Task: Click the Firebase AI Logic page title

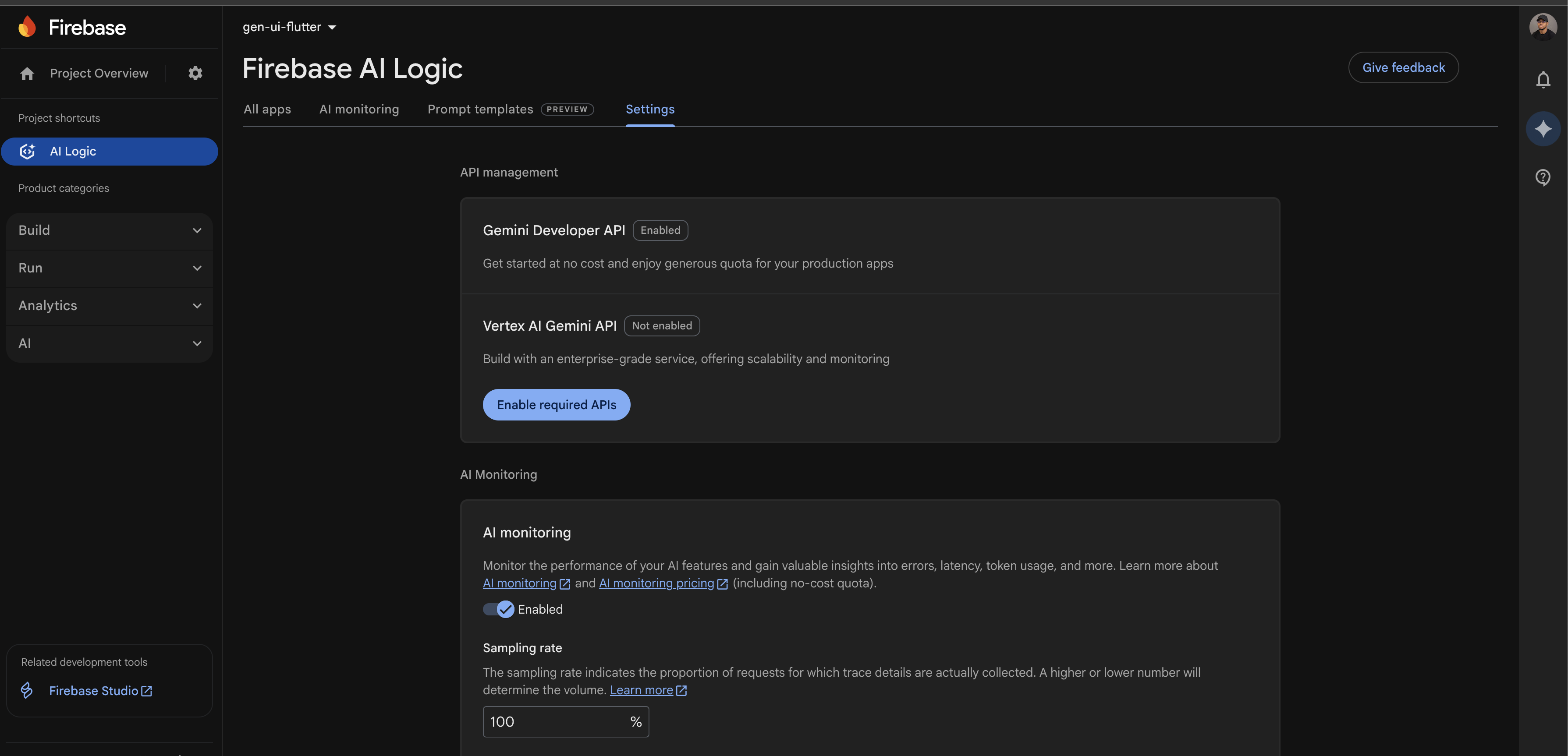Action: click(x=352, y=69)
